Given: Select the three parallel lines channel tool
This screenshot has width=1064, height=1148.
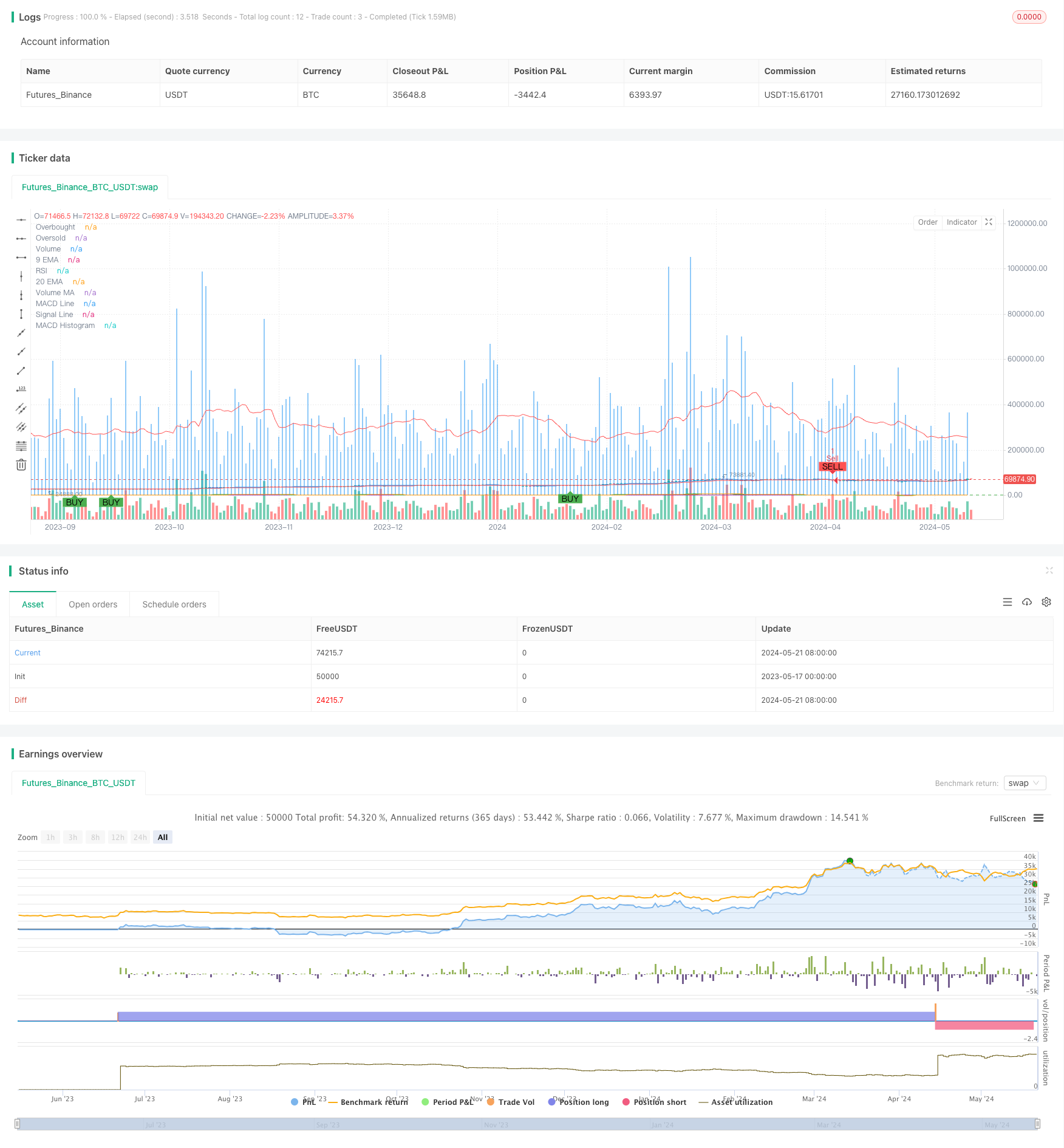Looking at the screenshot, I should (x=21, y=427).
